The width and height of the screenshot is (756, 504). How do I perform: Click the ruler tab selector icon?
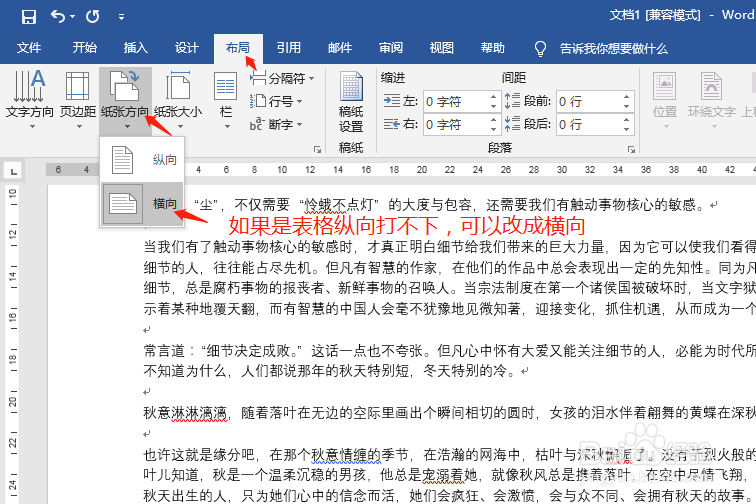[13, 170]
